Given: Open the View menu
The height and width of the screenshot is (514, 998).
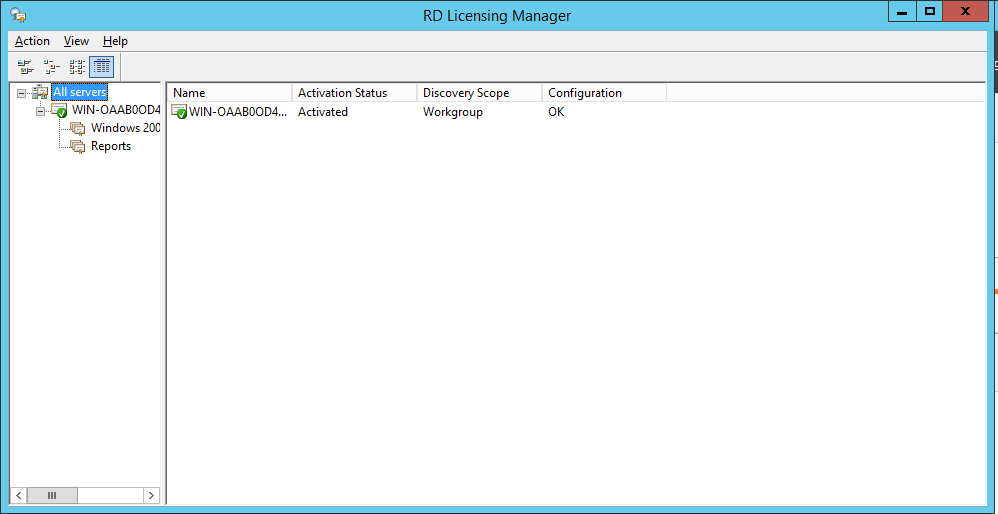Looking at the screenshot, I should (x=76, y=41).
